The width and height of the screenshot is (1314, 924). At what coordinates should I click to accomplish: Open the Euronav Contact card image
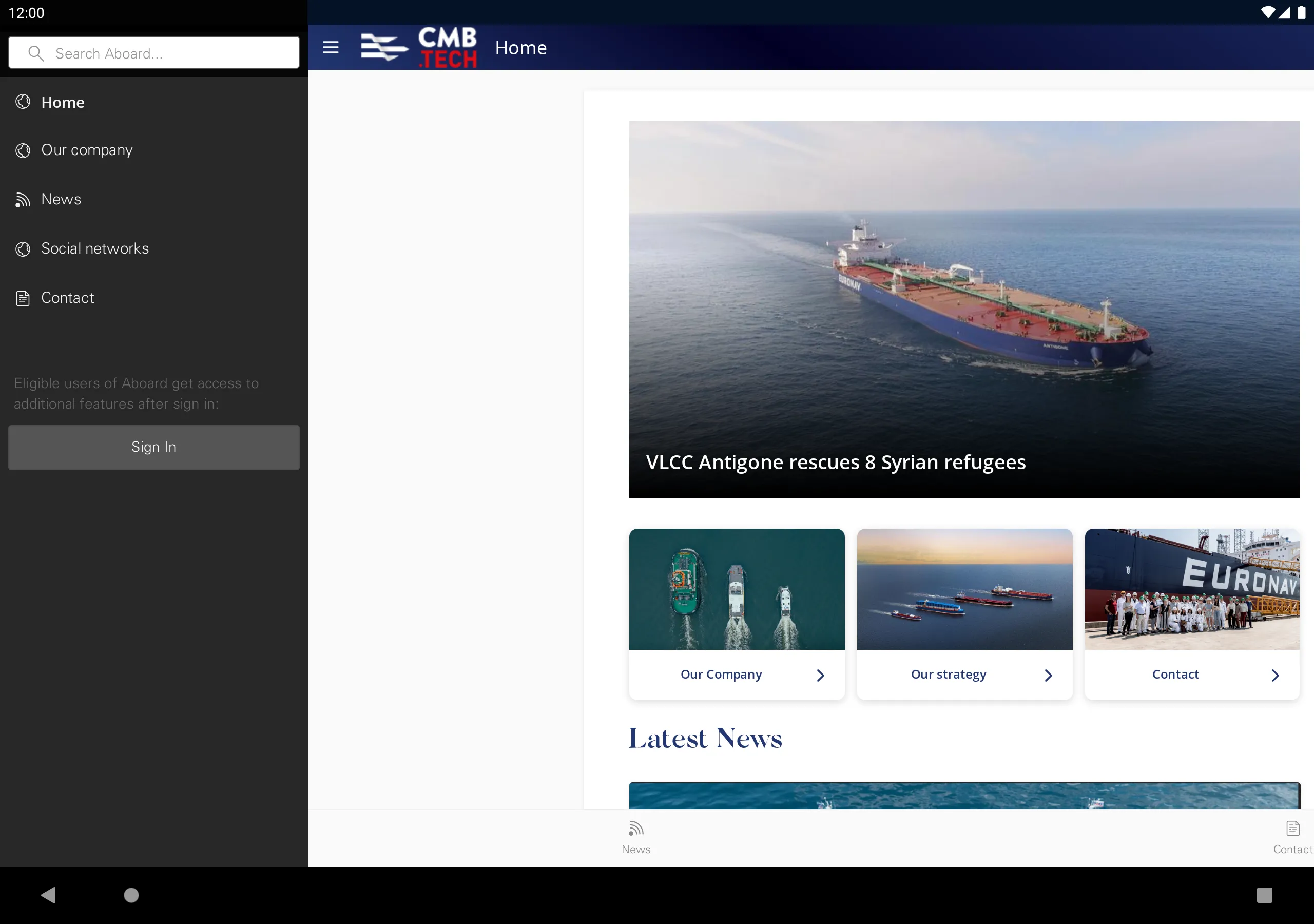pyautogui.click(x=1192, y=589)
